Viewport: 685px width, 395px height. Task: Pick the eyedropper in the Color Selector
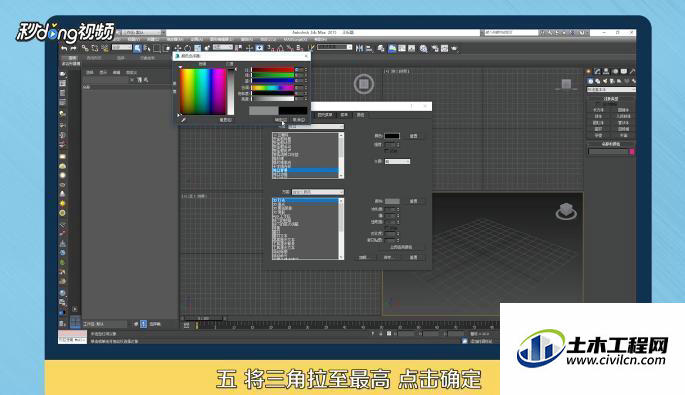pyautogui.click(x=184, y=119)
